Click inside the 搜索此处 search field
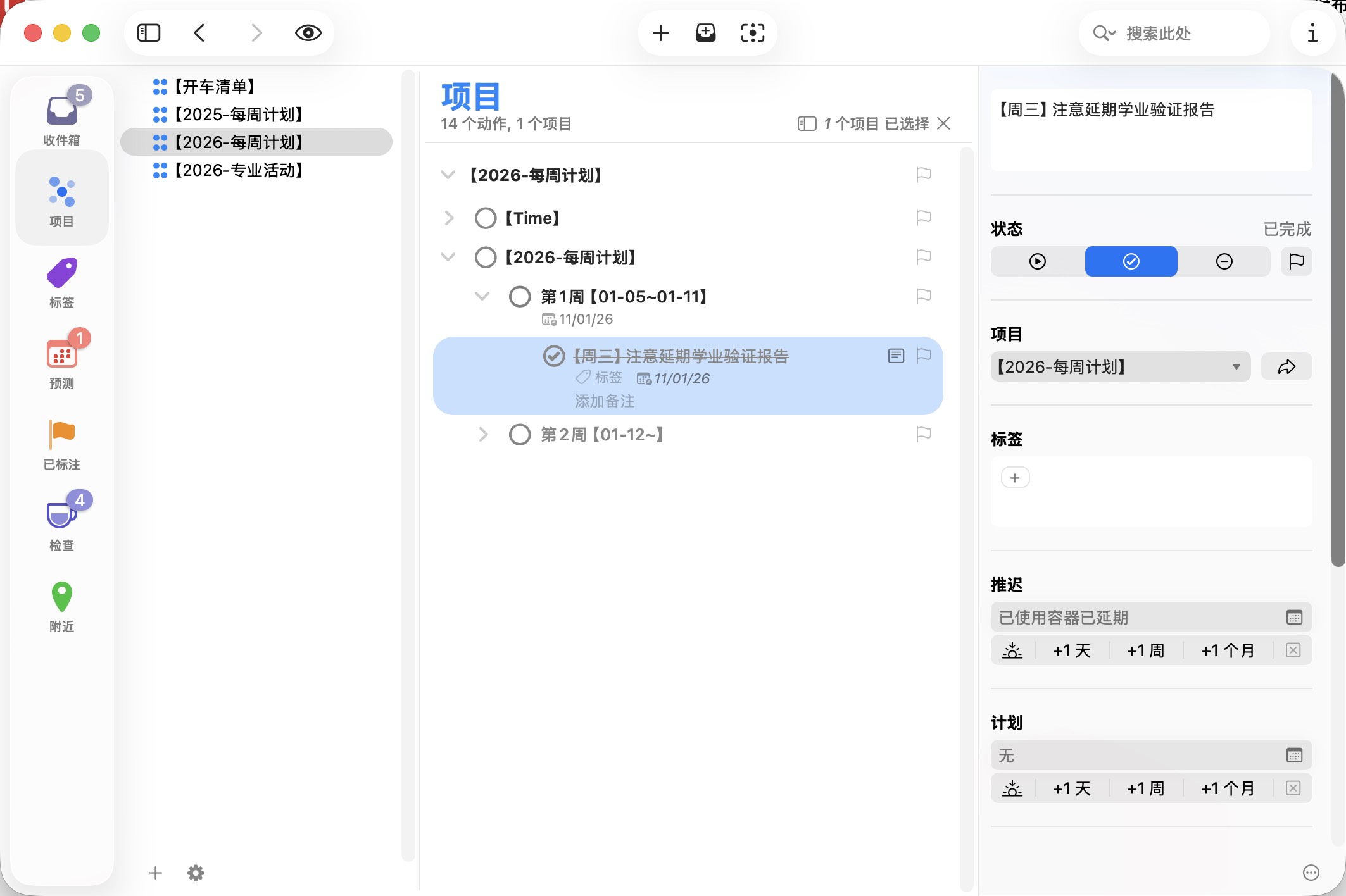Image resolution: width=1346 pixels, height=896 pixels. tap(1190, 32)
